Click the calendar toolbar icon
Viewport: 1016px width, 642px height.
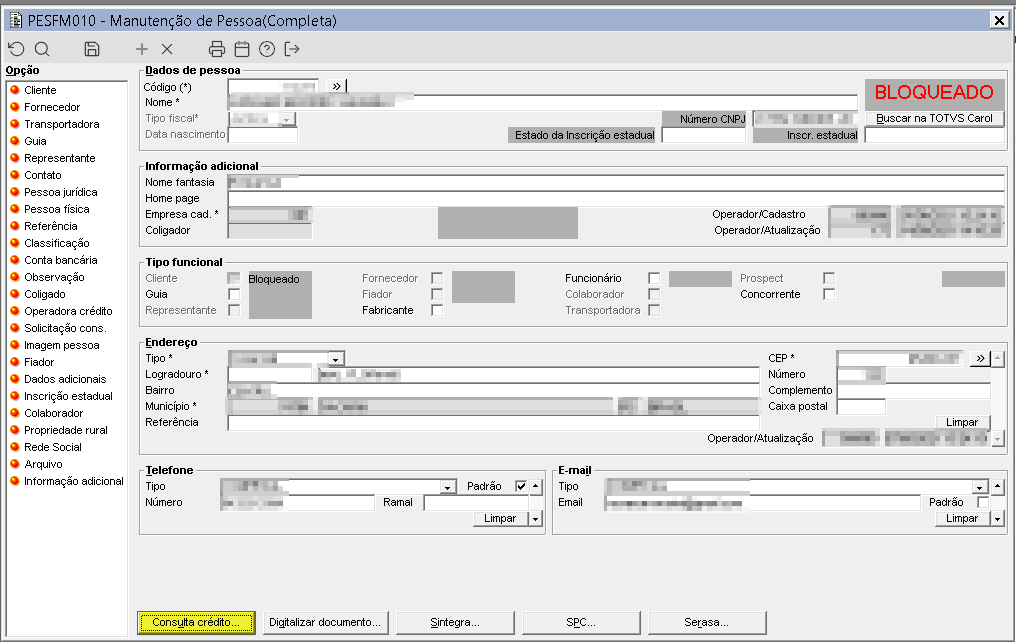[242, 49]
